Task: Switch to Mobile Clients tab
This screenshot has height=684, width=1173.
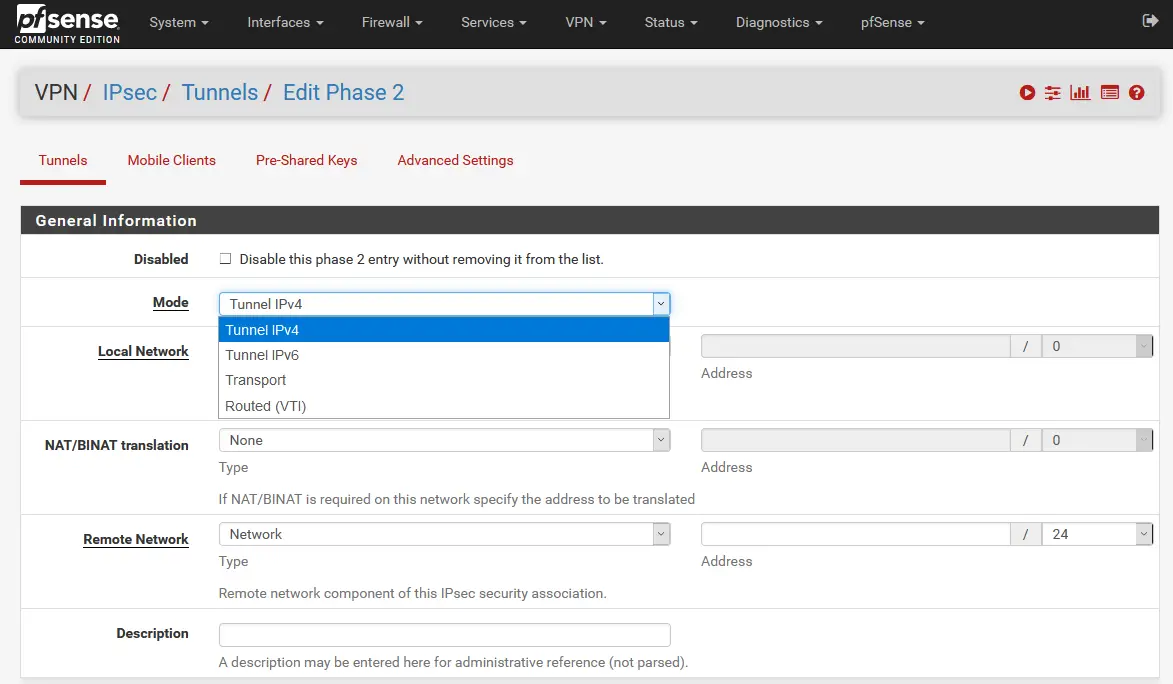Action: (172, 160)
